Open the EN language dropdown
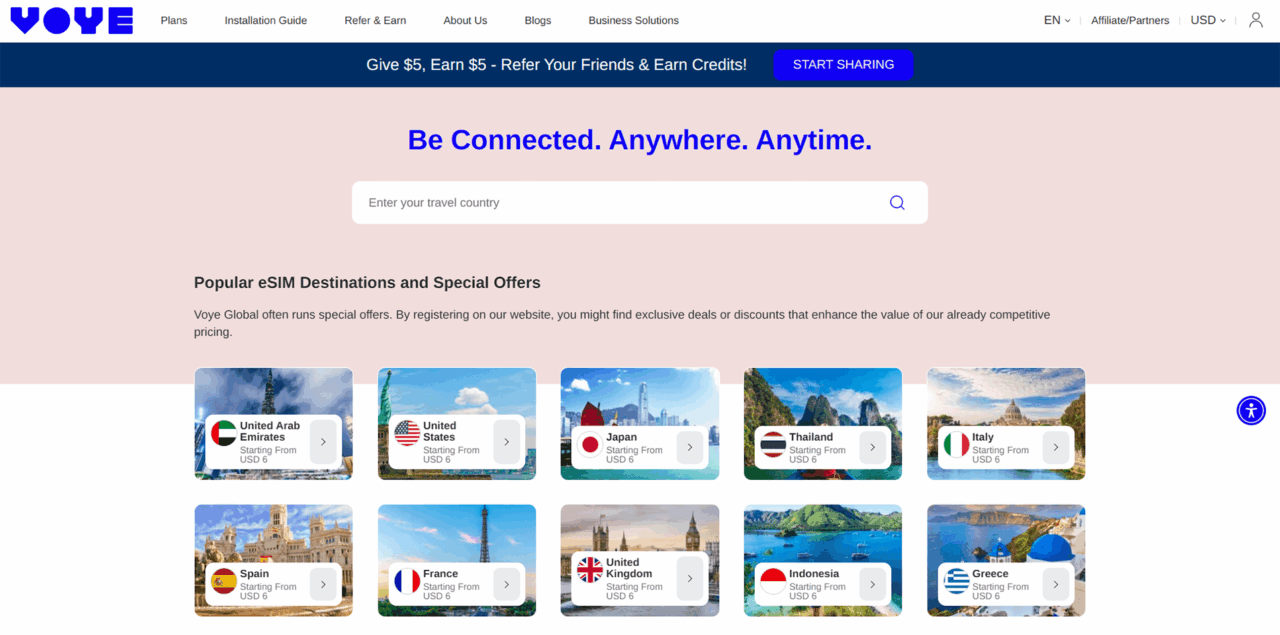This screenshot has width=1280, height=635. [1057, 20]
